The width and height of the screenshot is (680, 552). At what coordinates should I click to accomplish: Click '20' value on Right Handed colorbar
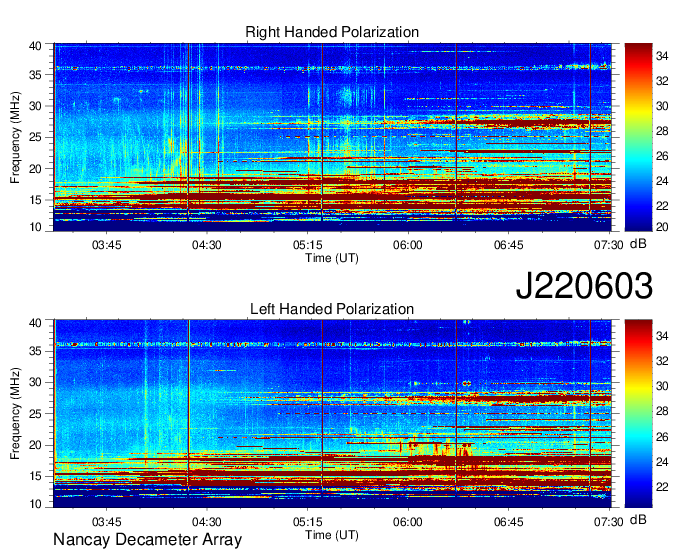662,227
